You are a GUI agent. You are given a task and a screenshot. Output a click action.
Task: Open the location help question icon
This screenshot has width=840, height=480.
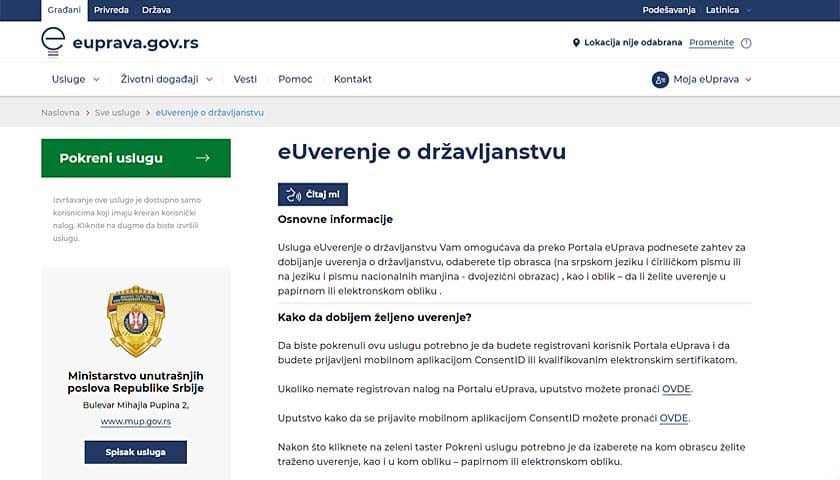point(746,43)
